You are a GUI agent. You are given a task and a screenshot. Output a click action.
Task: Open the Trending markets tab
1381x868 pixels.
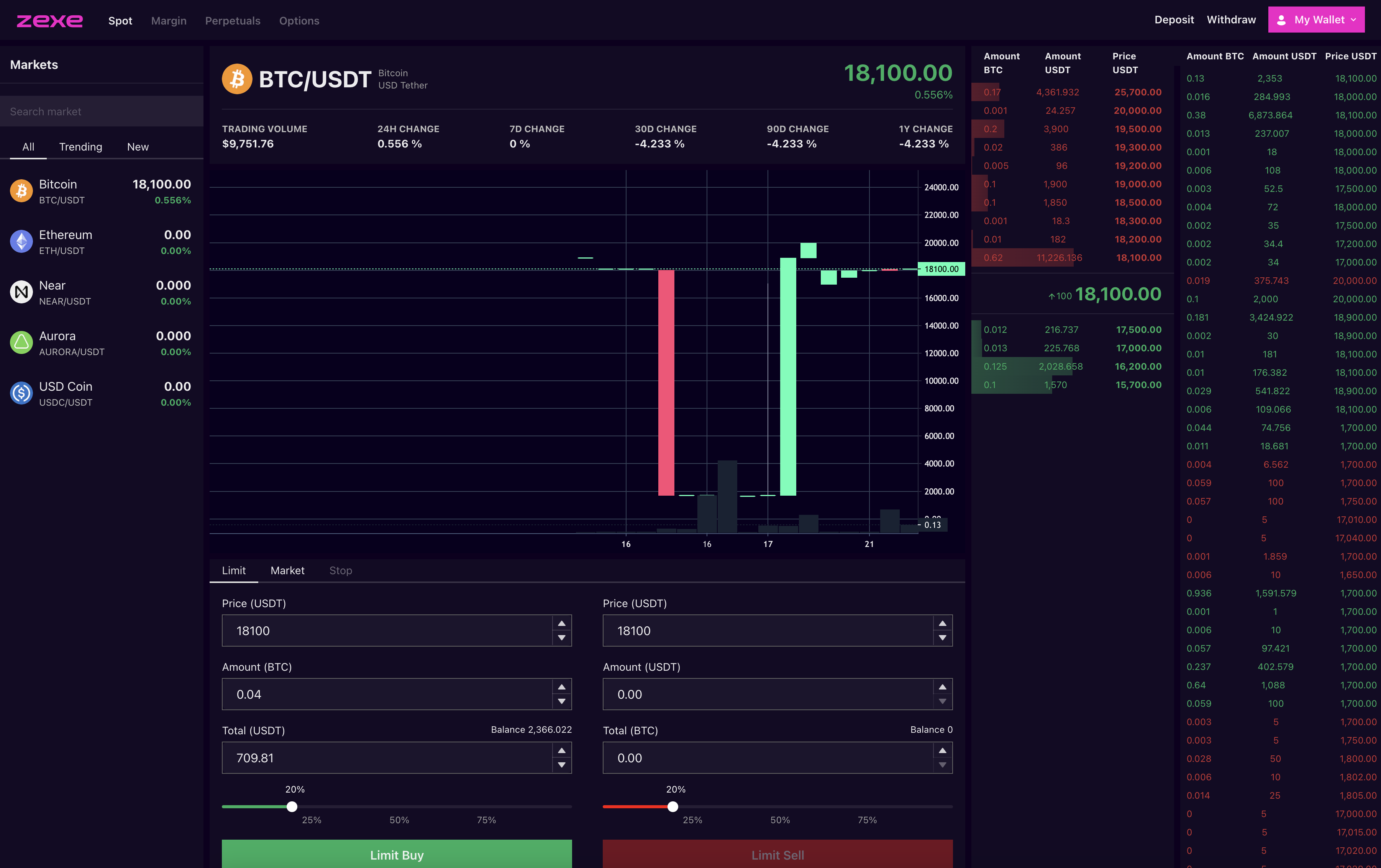pyautogui.click(x=80, y=147)
